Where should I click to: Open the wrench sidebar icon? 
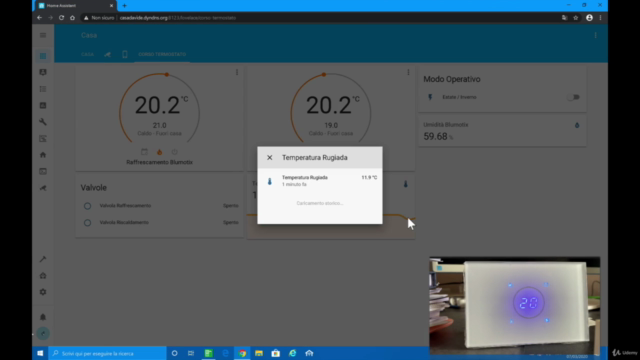click(43, 122)
